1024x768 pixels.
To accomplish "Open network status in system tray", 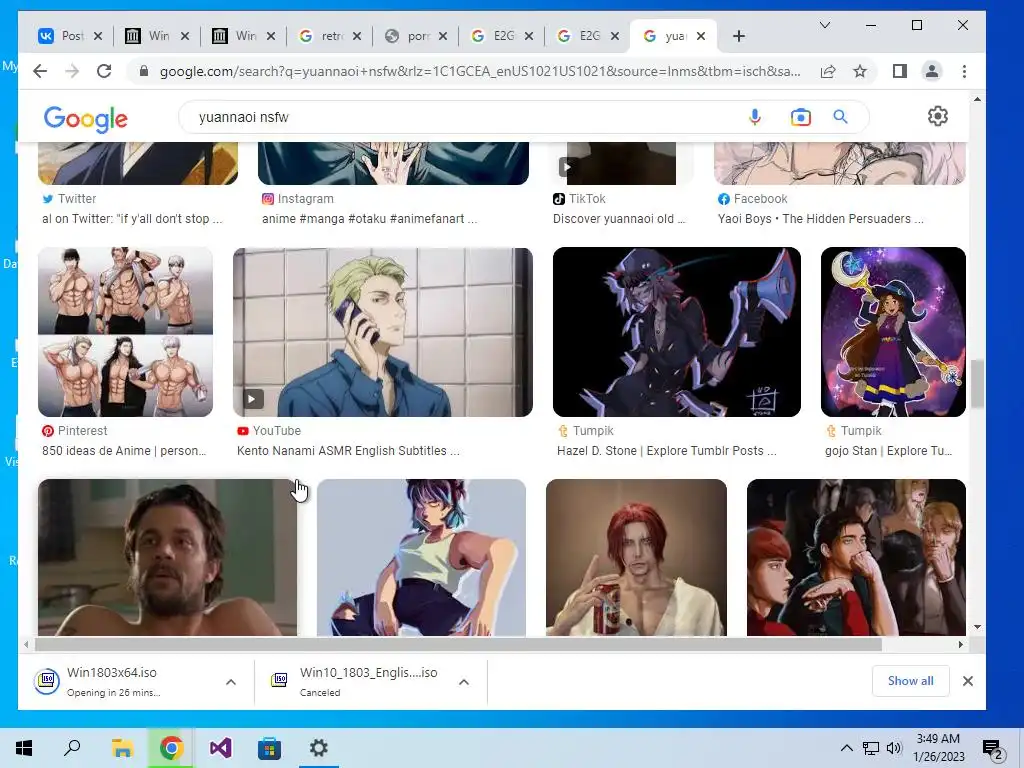I will (x=871, y=748).
